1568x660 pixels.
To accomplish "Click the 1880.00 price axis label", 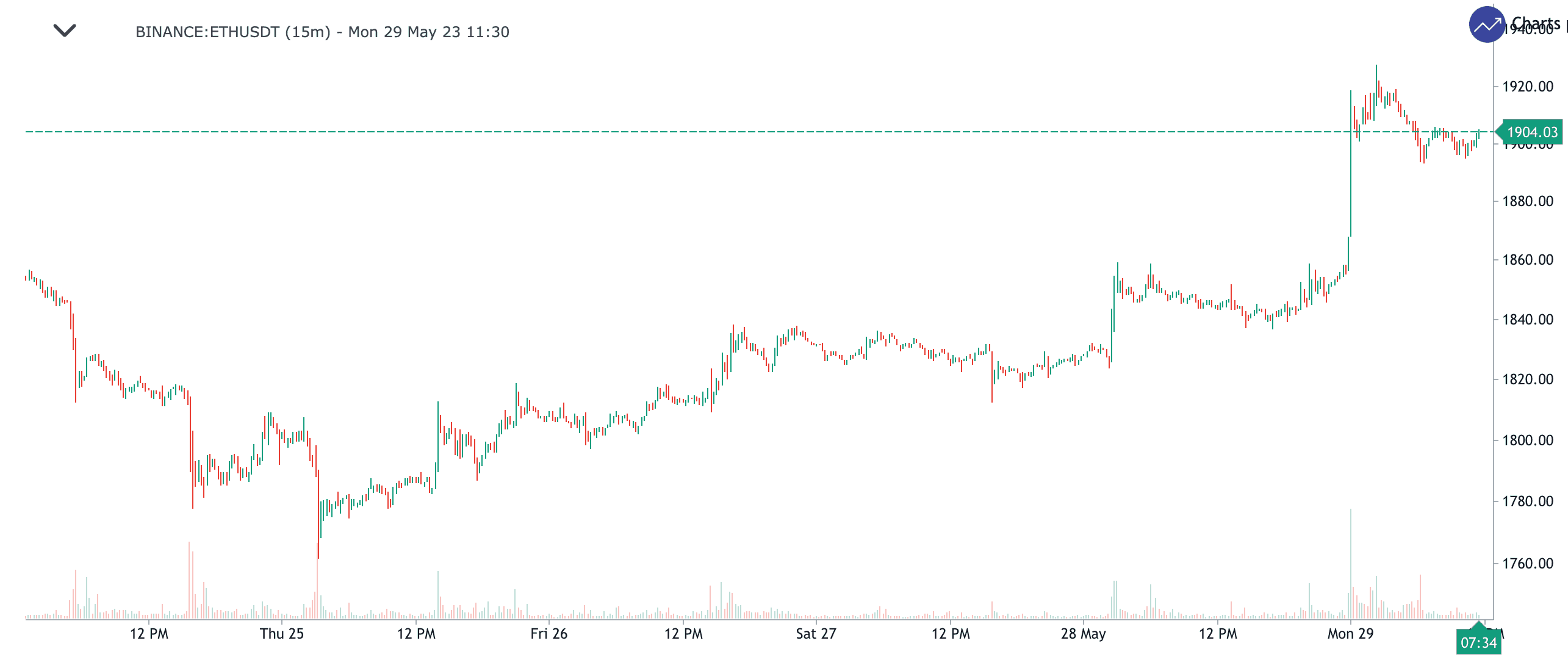I will (x=1528, y=201).
